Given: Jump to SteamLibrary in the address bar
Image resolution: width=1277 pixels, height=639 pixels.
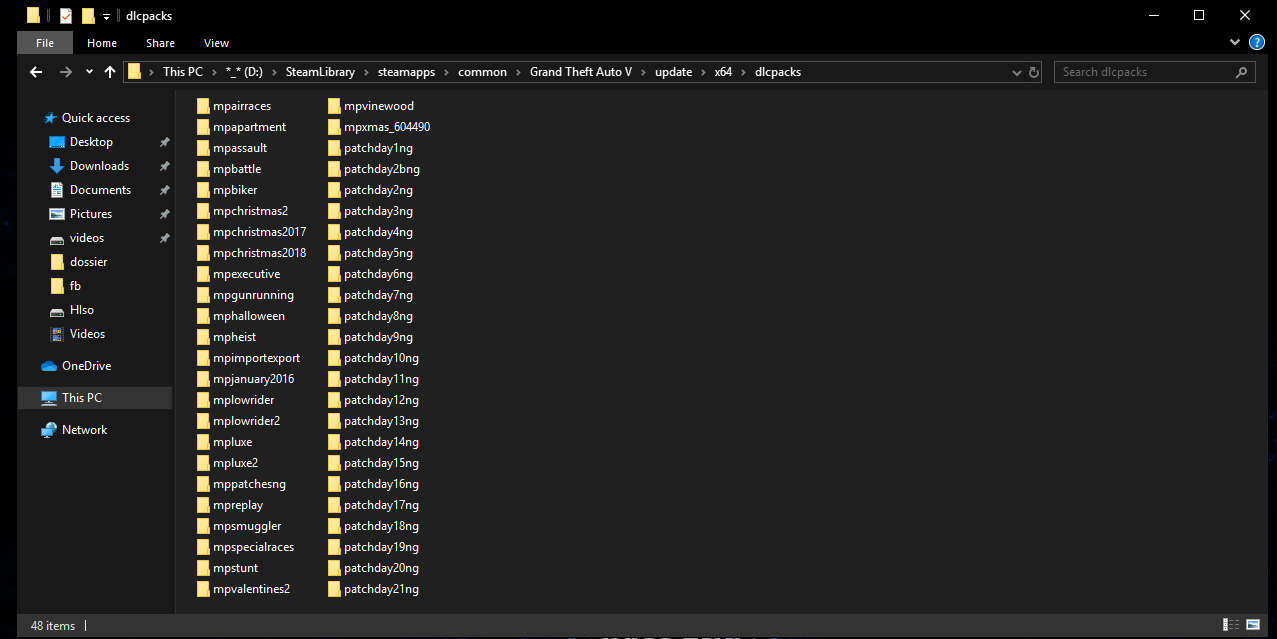Looking at the screenshot, I should click(320, 72).
